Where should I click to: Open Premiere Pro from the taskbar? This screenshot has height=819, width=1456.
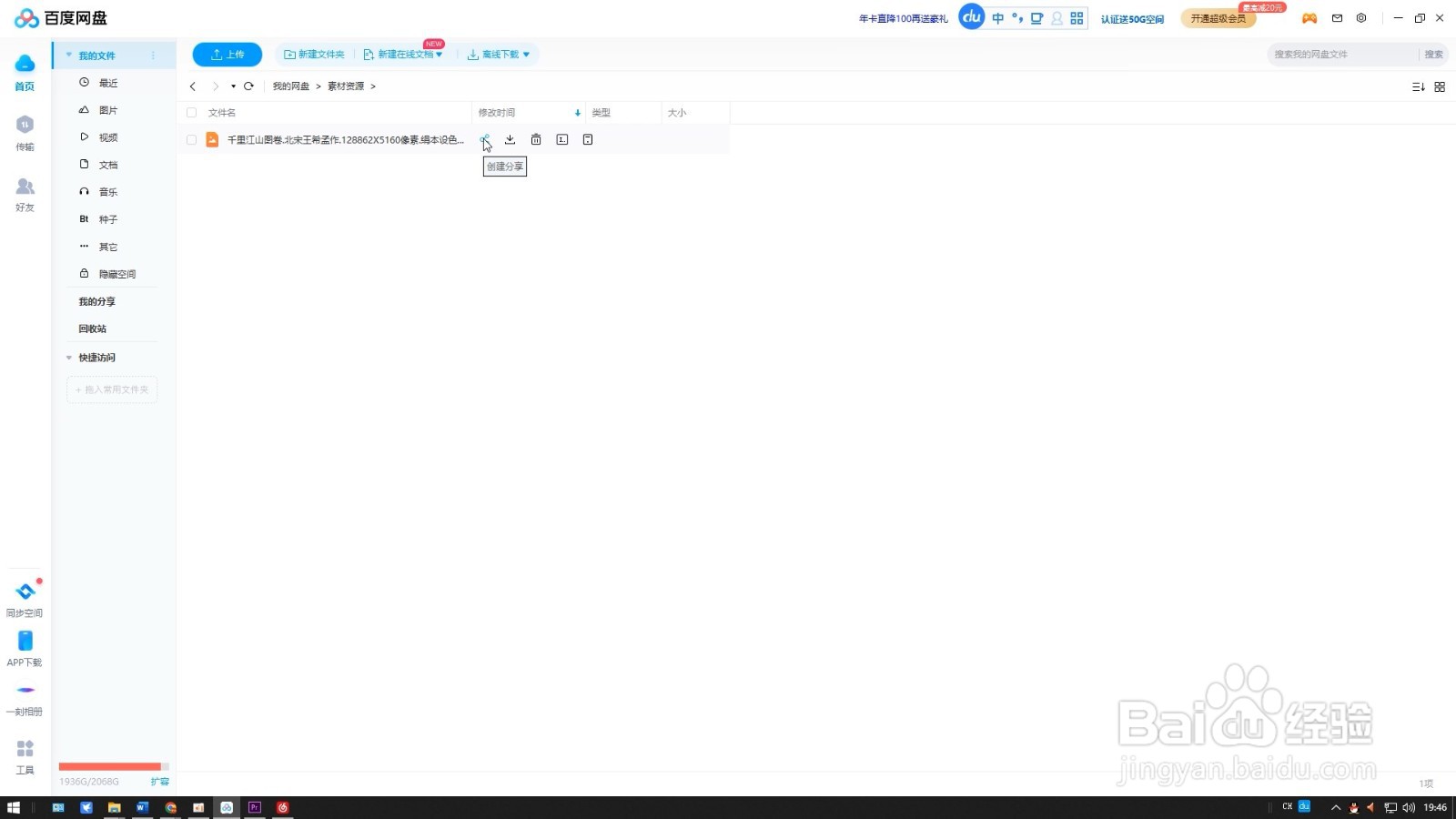255,807
